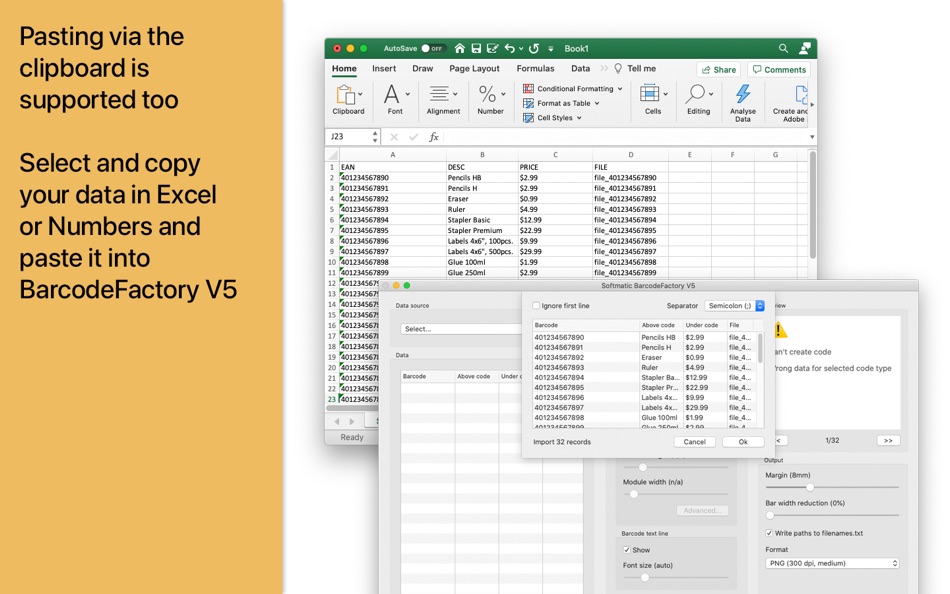950x594 pixels.
Task: Click the formula bar confirm checkmark icon
Action: pyautogui.click(x=413, y=137)
